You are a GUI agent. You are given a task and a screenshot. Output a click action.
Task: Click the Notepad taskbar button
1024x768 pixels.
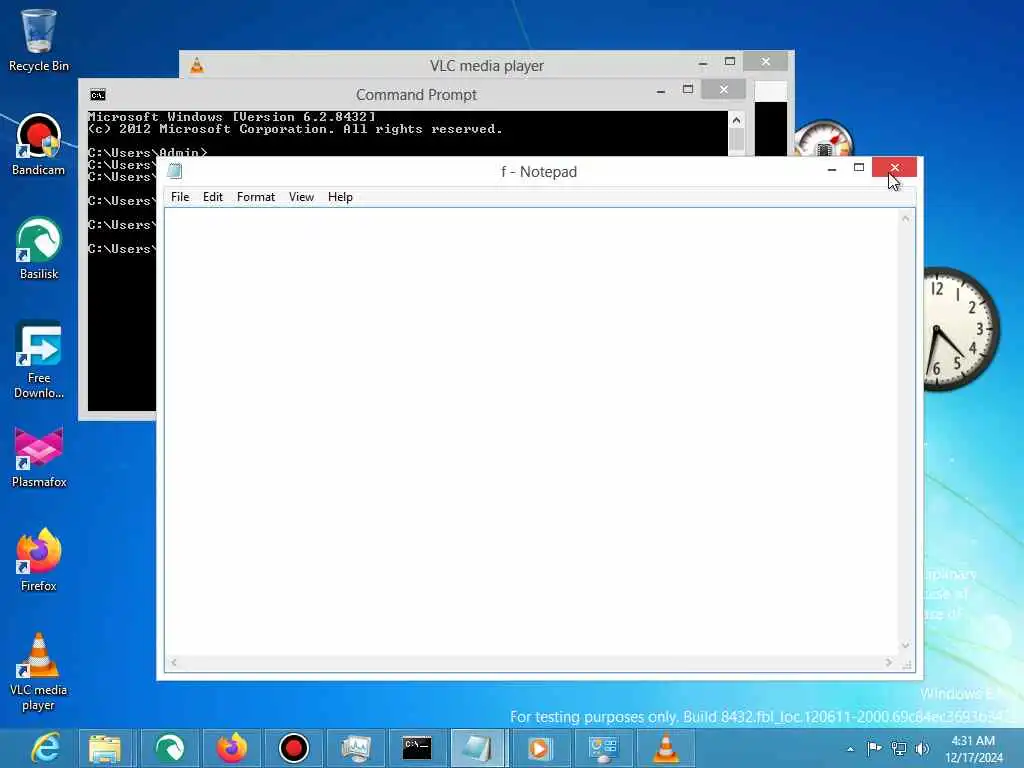point(477,748)
